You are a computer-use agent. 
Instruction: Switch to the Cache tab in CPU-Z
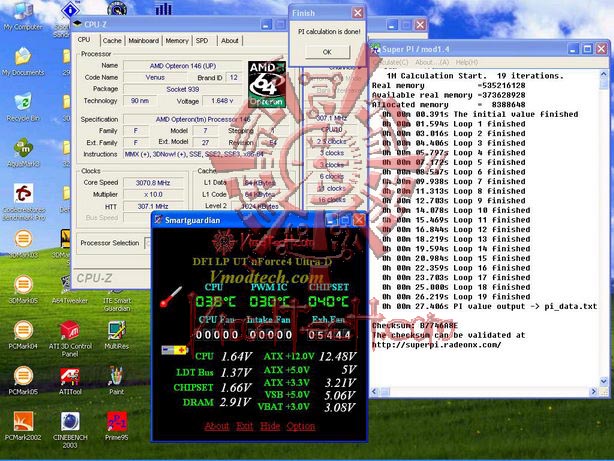click(x=112, y=40)
